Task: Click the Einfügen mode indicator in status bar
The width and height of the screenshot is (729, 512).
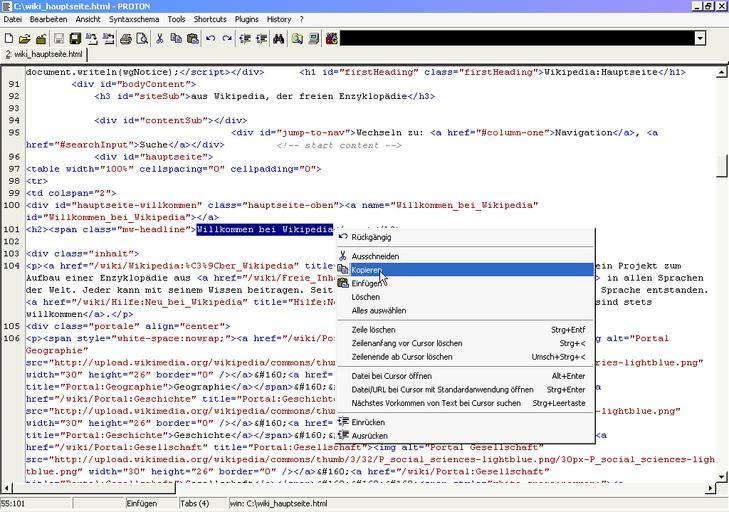Action: 142,504
